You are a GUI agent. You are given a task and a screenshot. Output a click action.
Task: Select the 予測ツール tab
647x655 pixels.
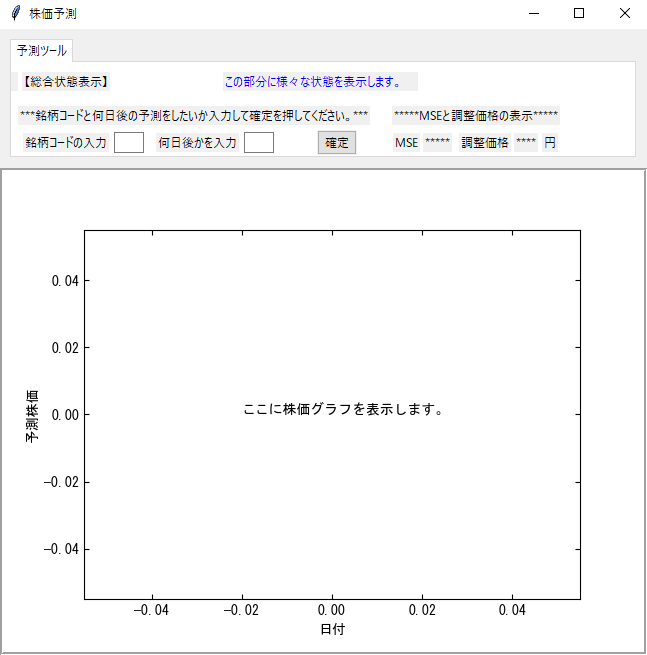point(41,51)
